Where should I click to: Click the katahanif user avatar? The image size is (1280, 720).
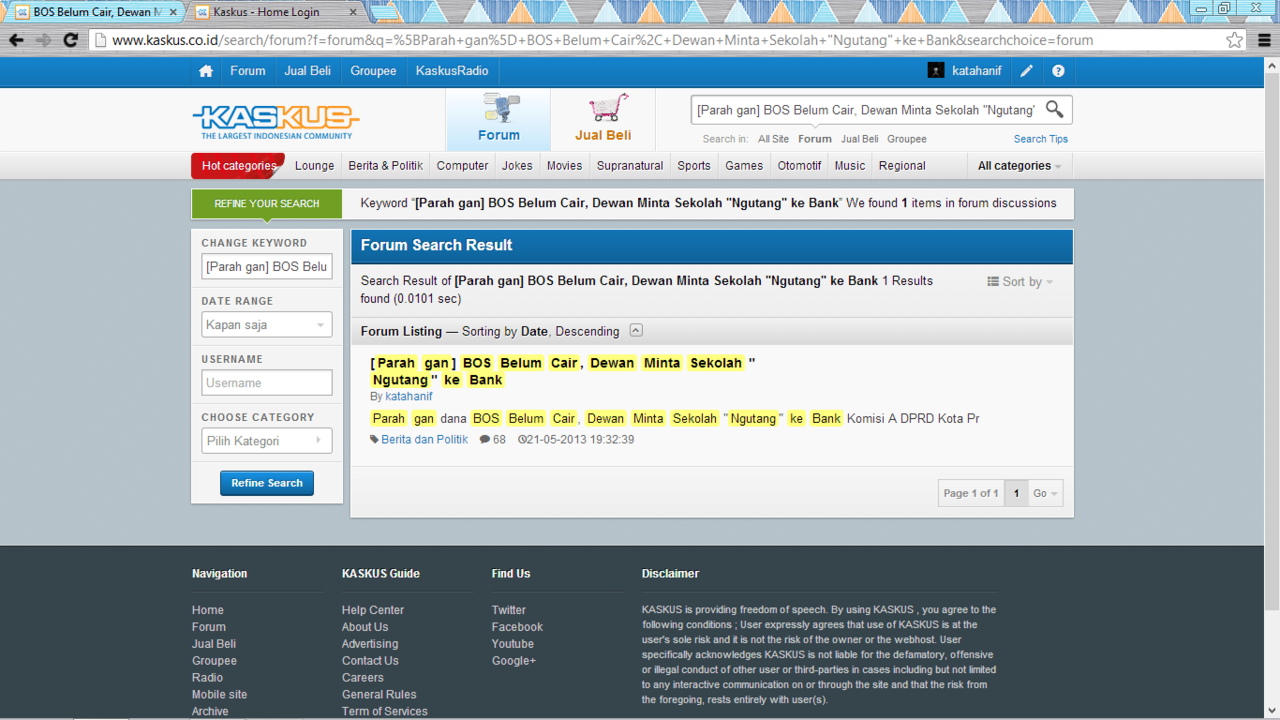click(x=936, y=71)
